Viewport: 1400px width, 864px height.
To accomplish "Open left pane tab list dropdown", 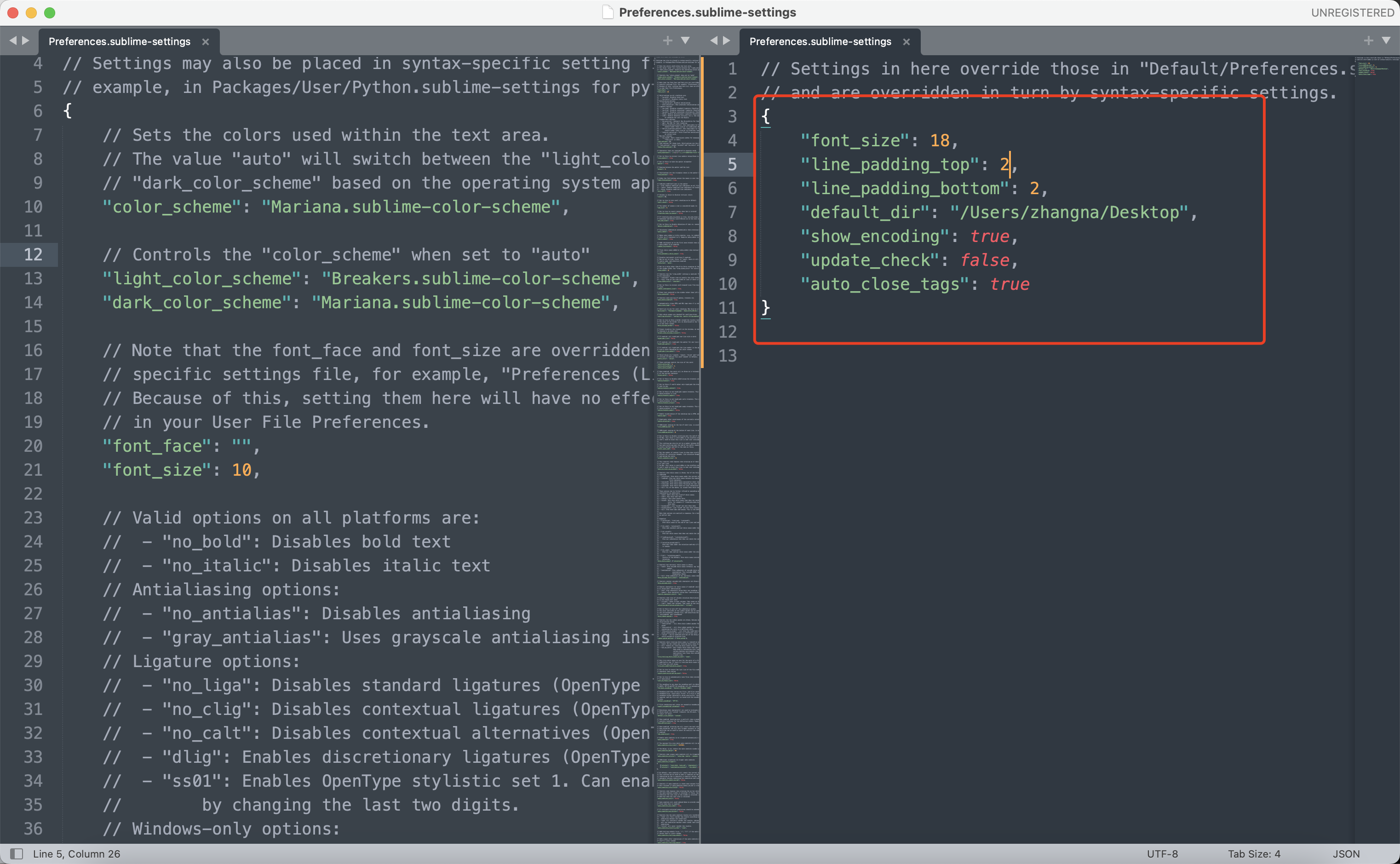I will coord(685,40).
